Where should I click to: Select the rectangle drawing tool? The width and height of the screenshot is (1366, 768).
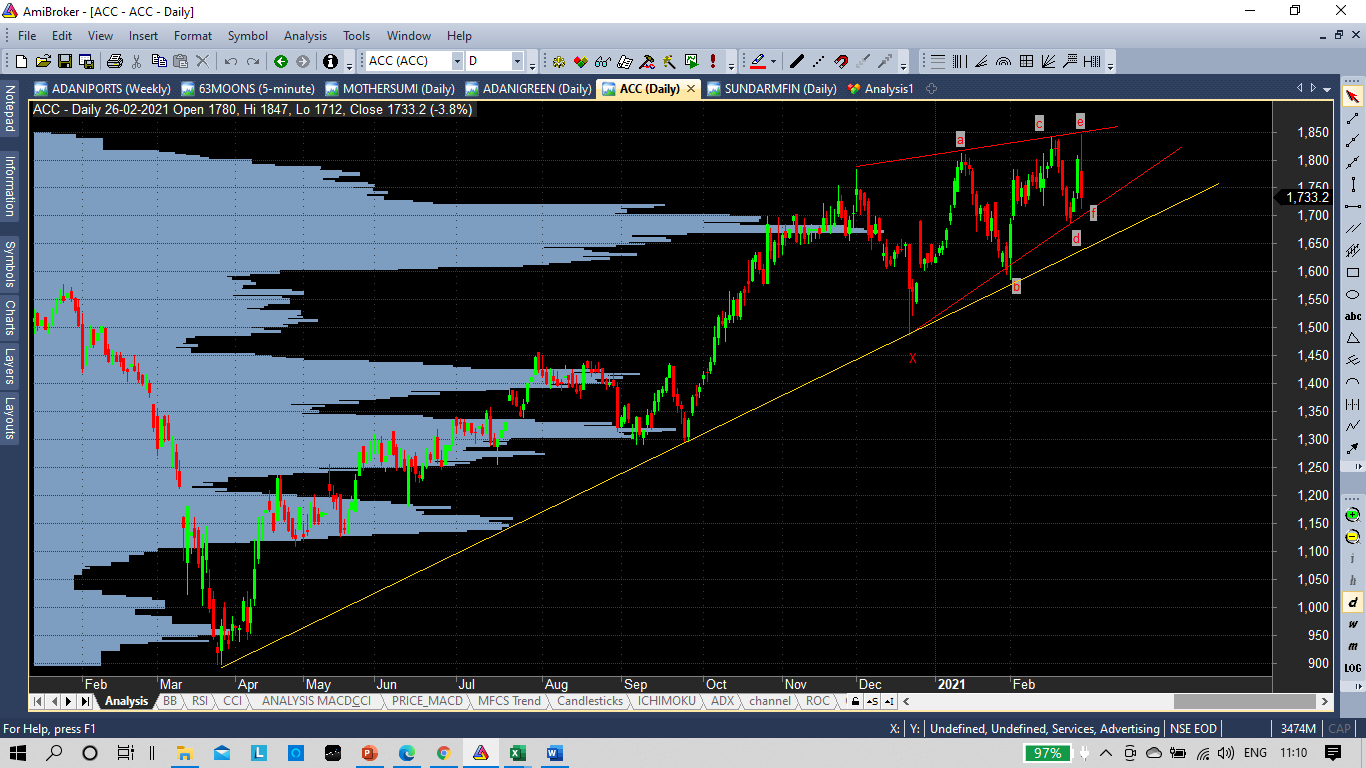1353,272
